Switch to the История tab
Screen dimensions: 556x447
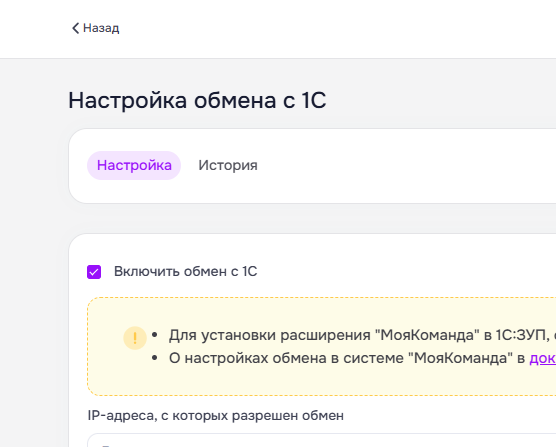click(228, 166)
